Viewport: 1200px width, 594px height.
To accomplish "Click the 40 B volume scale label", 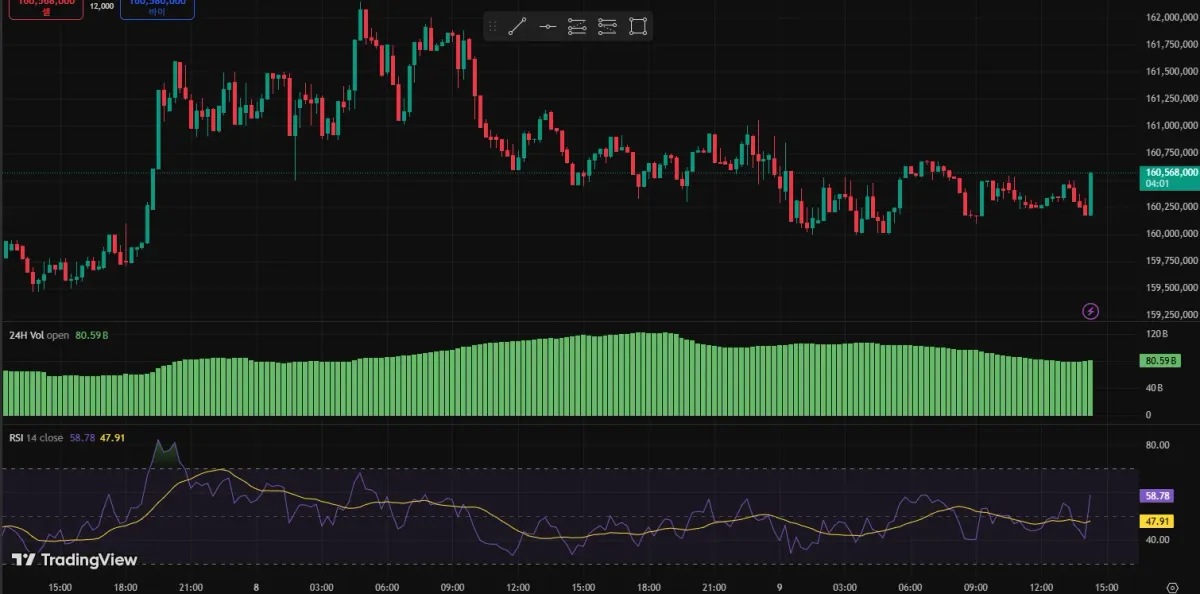I will click(1153, 387).
